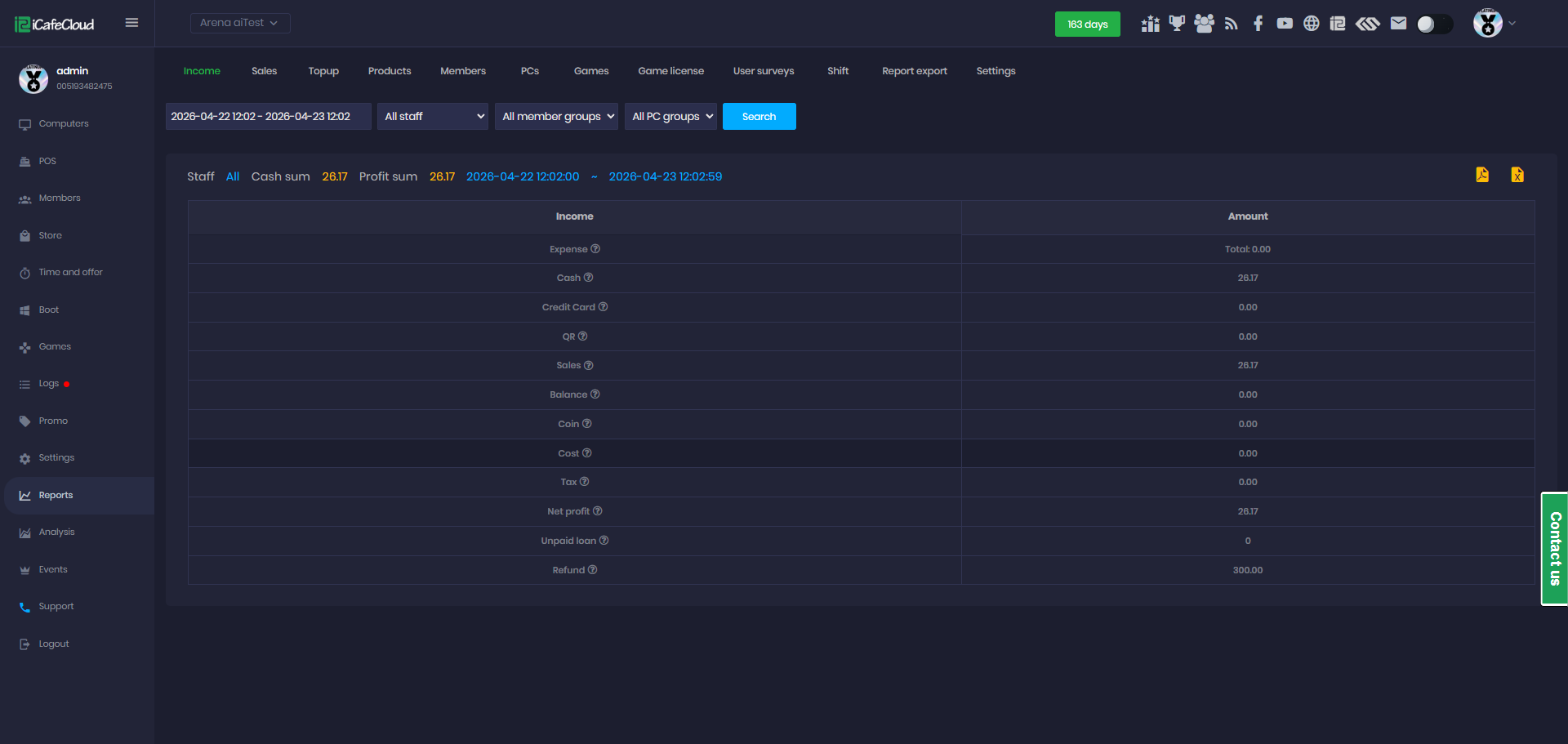Viewport: 1568px width, 744px height.
Task: Open the All PC groups dropdown
Action: tap(670, 117)
